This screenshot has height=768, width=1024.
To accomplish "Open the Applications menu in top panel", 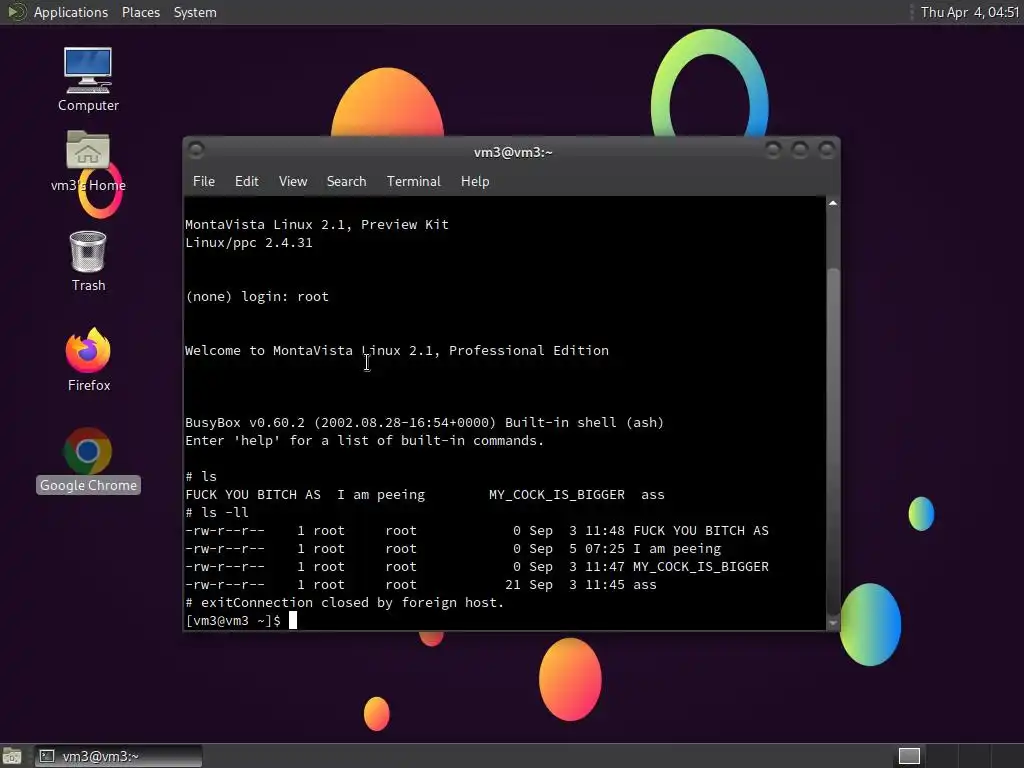I will point(71,12).
